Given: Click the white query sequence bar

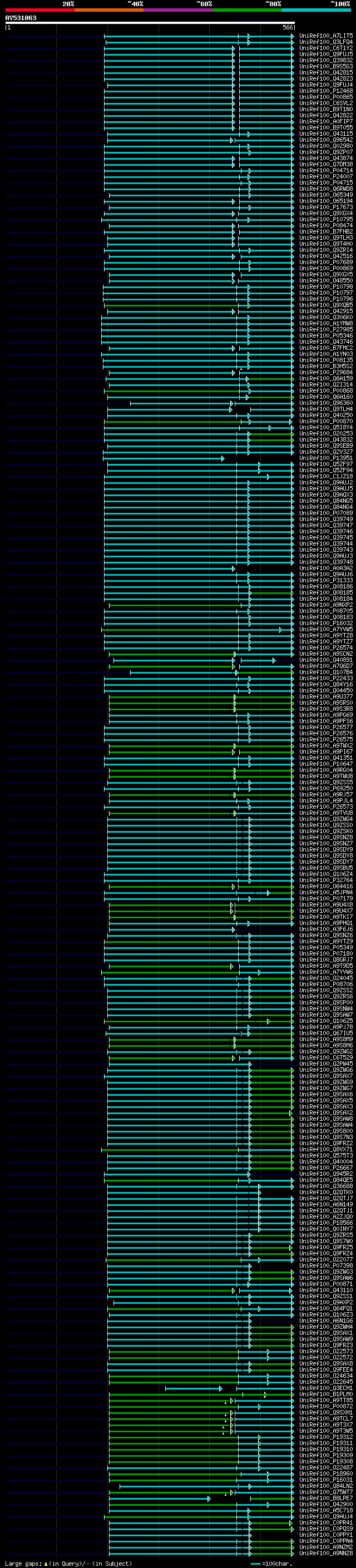Looking at the screenshot, I should pyautogui.click(x=150, y=22).
